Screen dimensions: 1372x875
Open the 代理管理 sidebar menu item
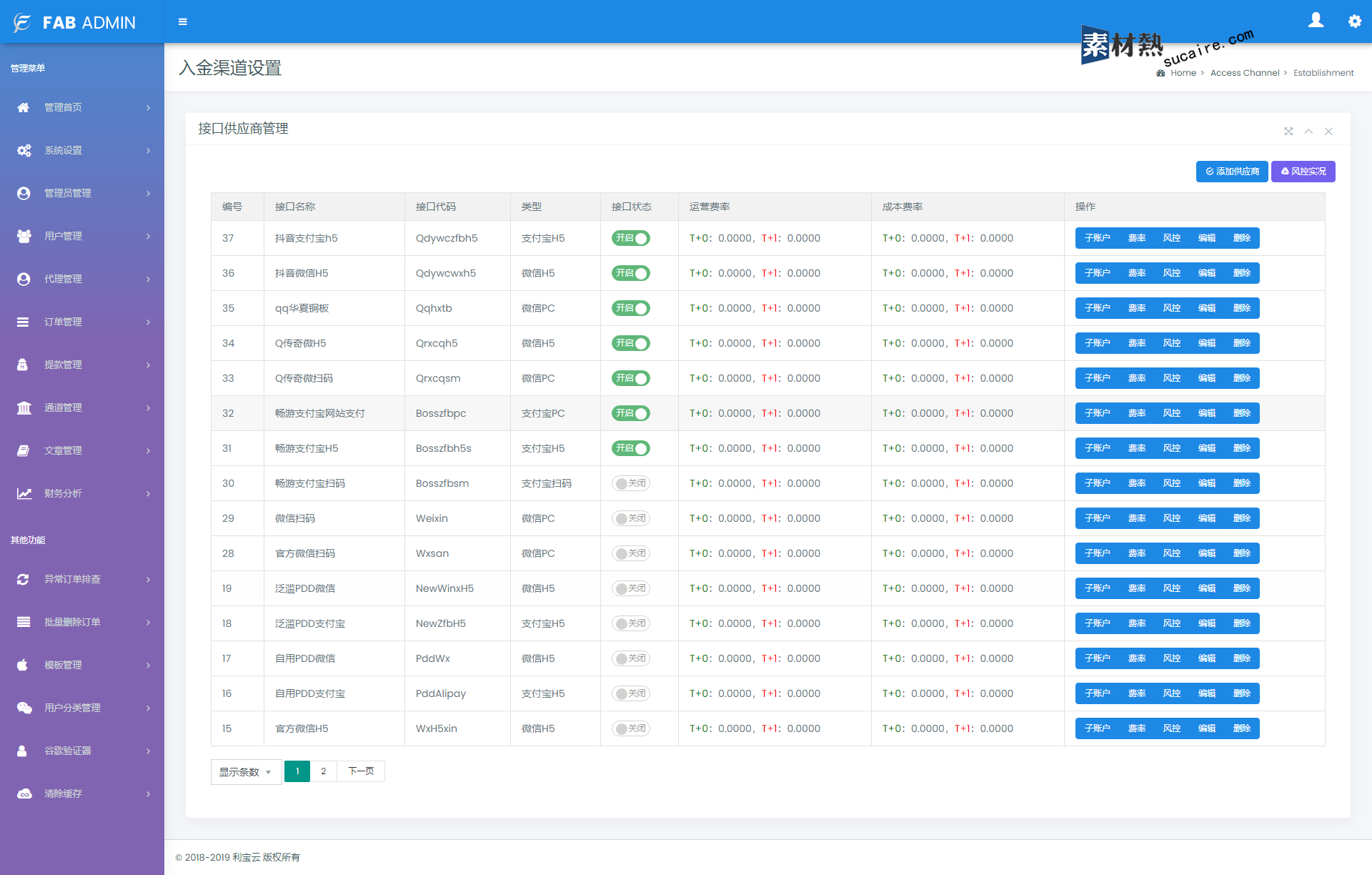82,279
